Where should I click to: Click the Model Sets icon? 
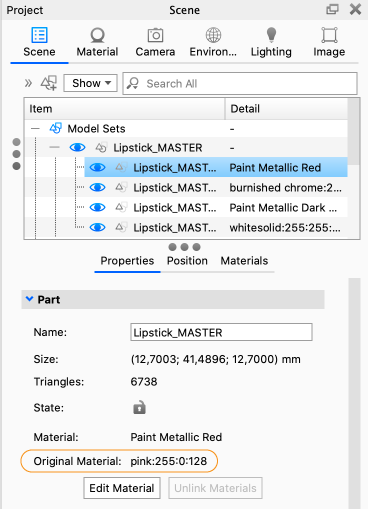click(56, 128)
